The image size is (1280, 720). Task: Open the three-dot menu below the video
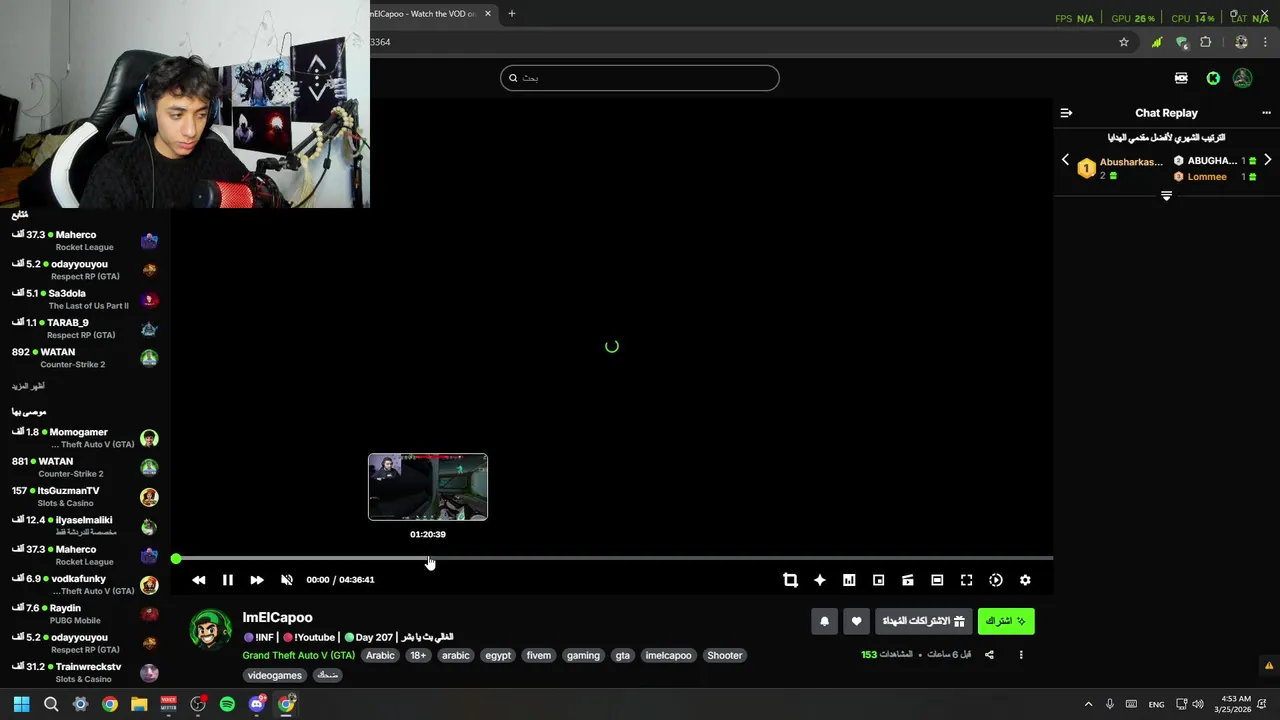[1021, 655]
